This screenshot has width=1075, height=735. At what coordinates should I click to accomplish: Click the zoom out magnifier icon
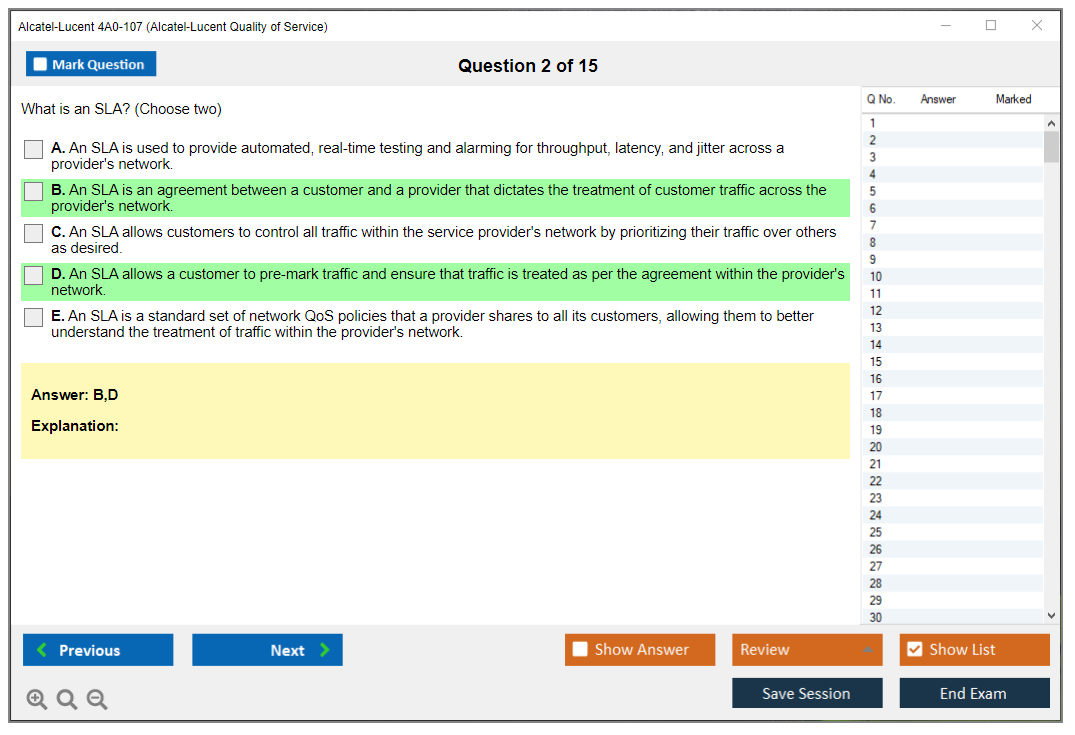97,700
